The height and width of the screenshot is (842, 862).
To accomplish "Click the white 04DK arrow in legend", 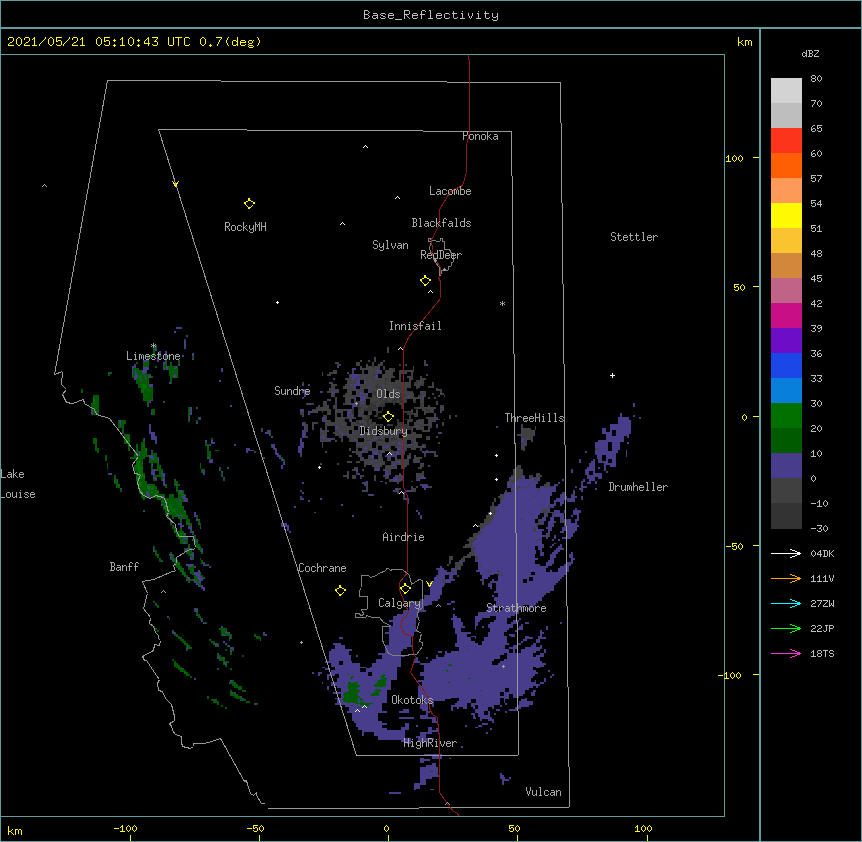I will point(786,553).
